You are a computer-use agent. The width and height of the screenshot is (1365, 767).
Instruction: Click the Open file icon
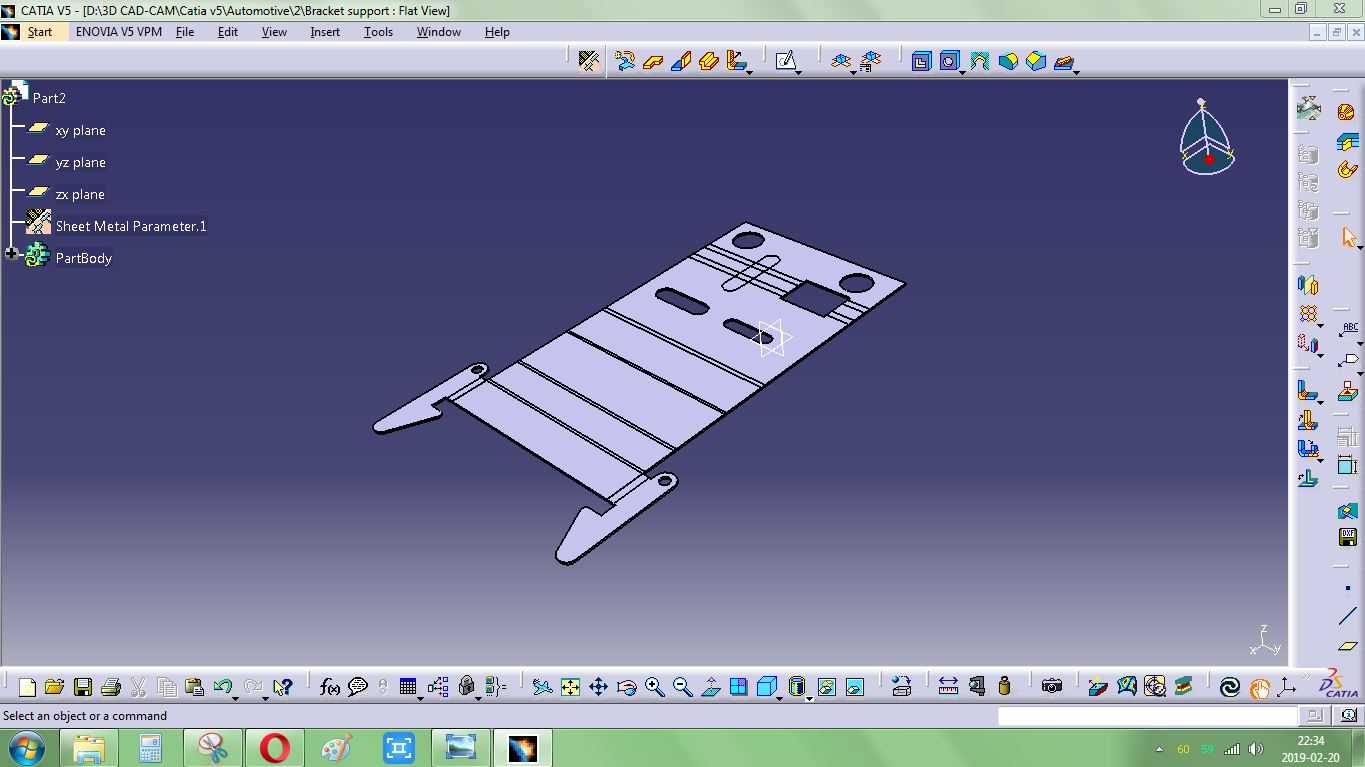tap(55, 687)
